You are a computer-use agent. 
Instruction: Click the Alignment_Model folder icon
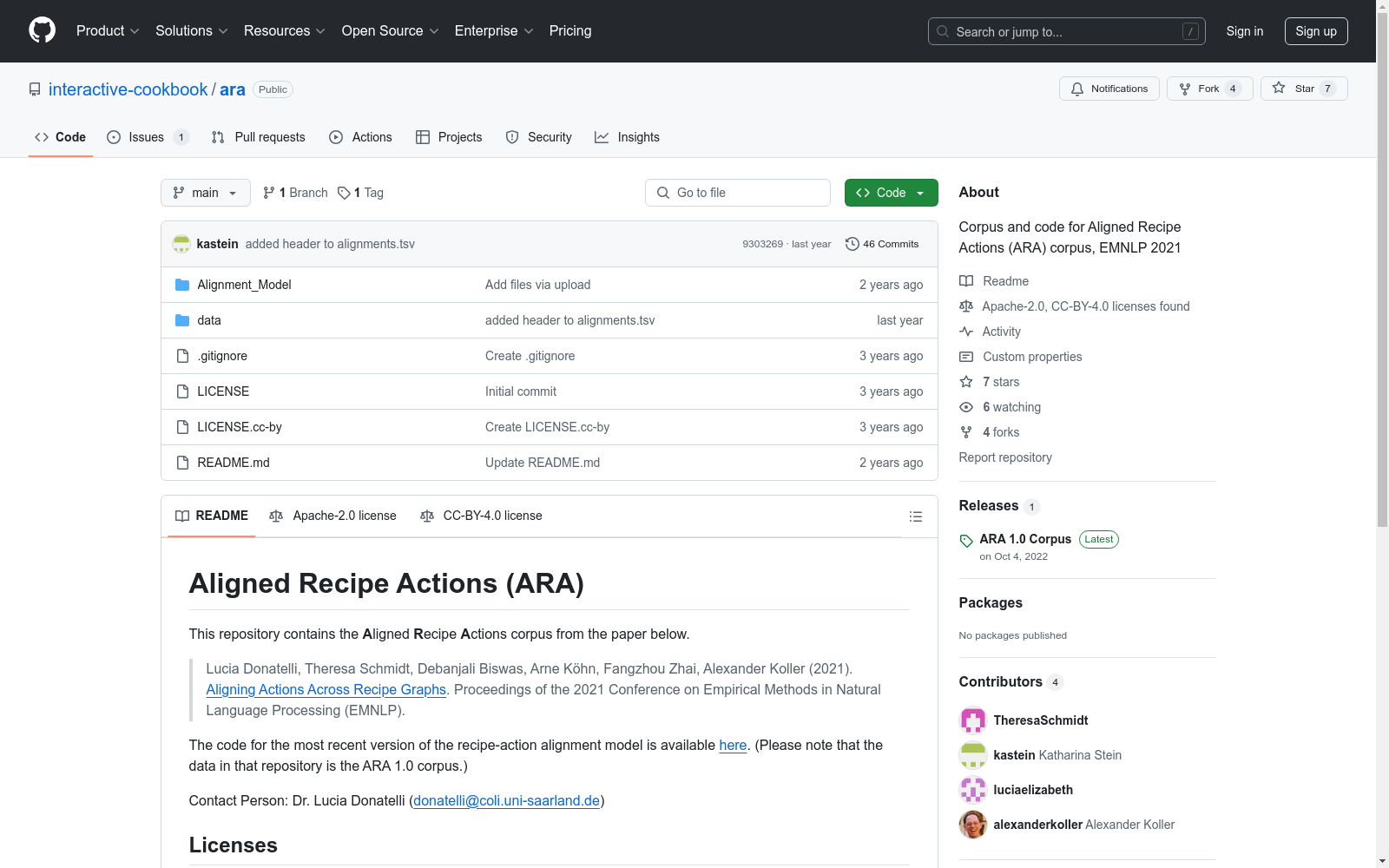[x=182, y=285]
